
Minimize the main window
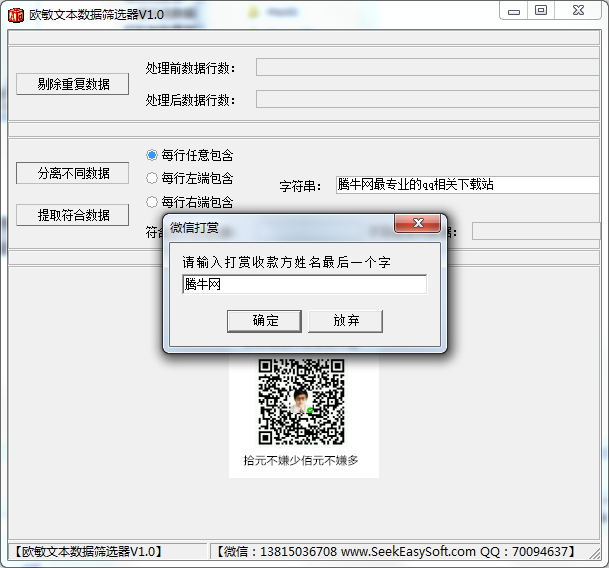513,11
